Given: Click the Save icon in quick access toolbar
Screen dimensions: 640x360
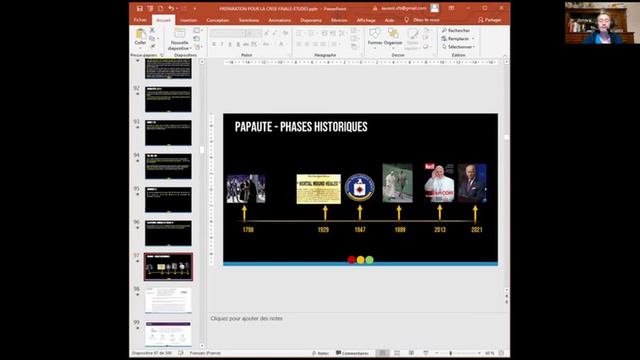Looking at the screenshot, I should coord(140,9).
